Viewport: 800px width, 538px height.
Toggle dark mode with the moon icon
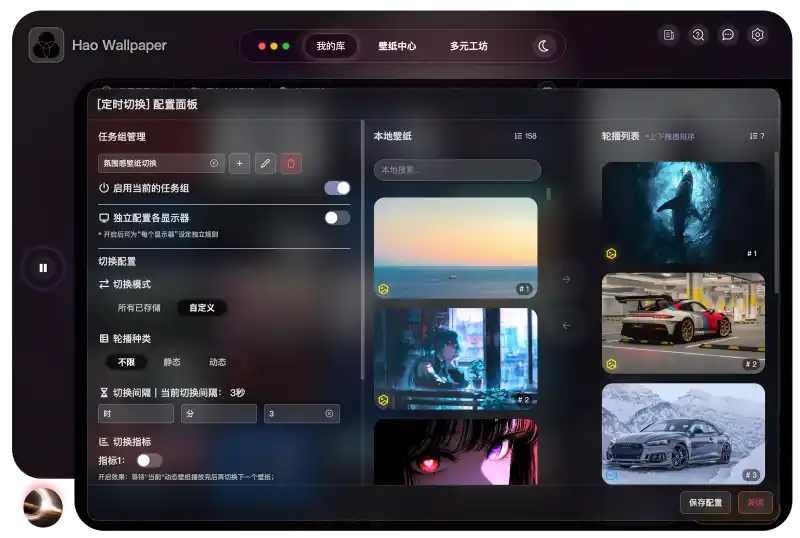543,46
